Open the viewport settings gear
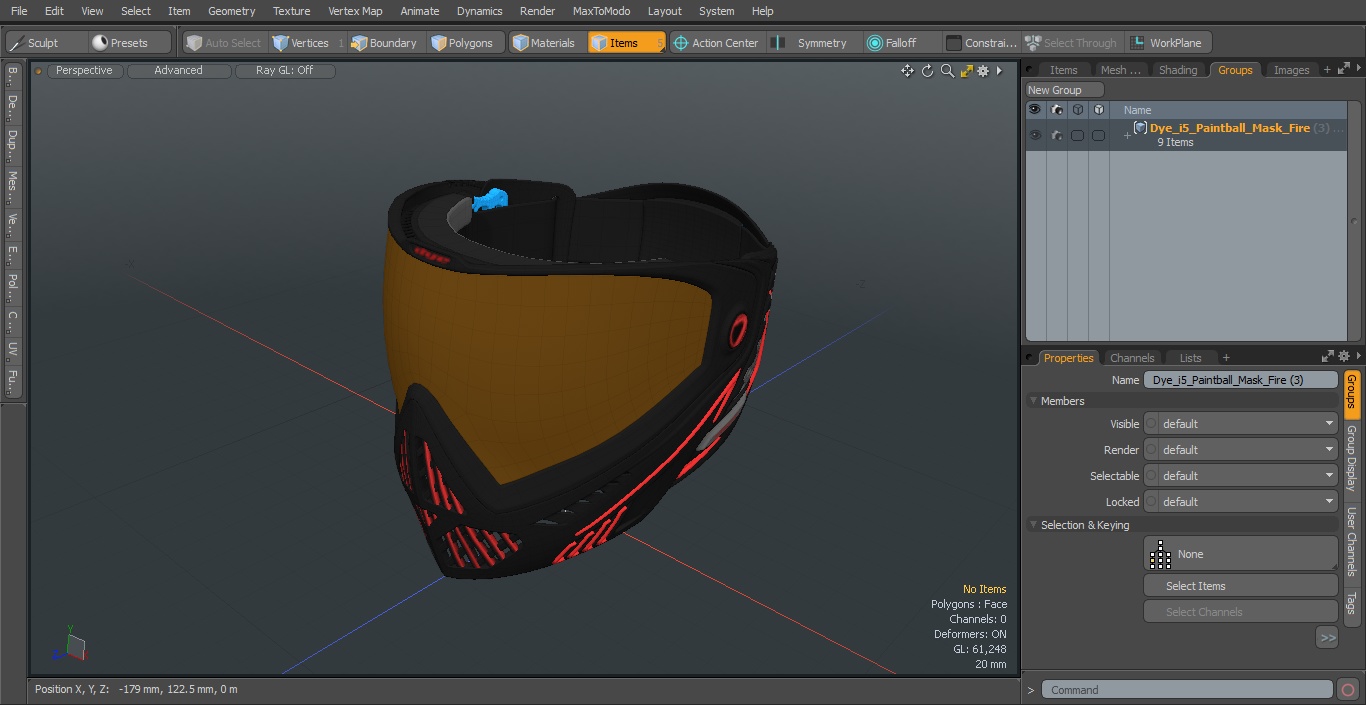 point(983,71)
